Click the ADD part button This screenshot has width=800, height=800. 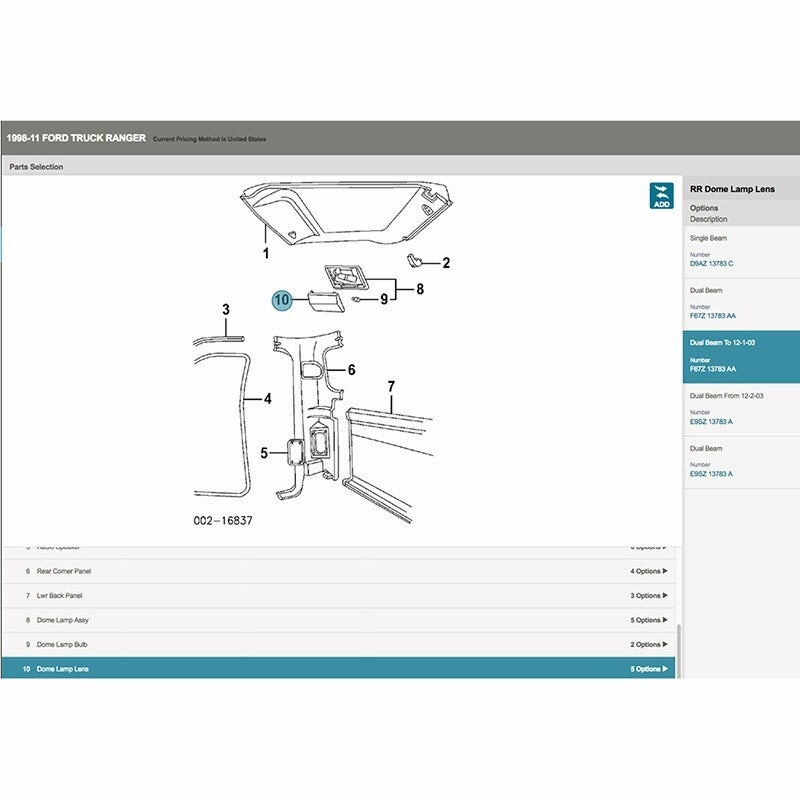(x=661, y=196)
